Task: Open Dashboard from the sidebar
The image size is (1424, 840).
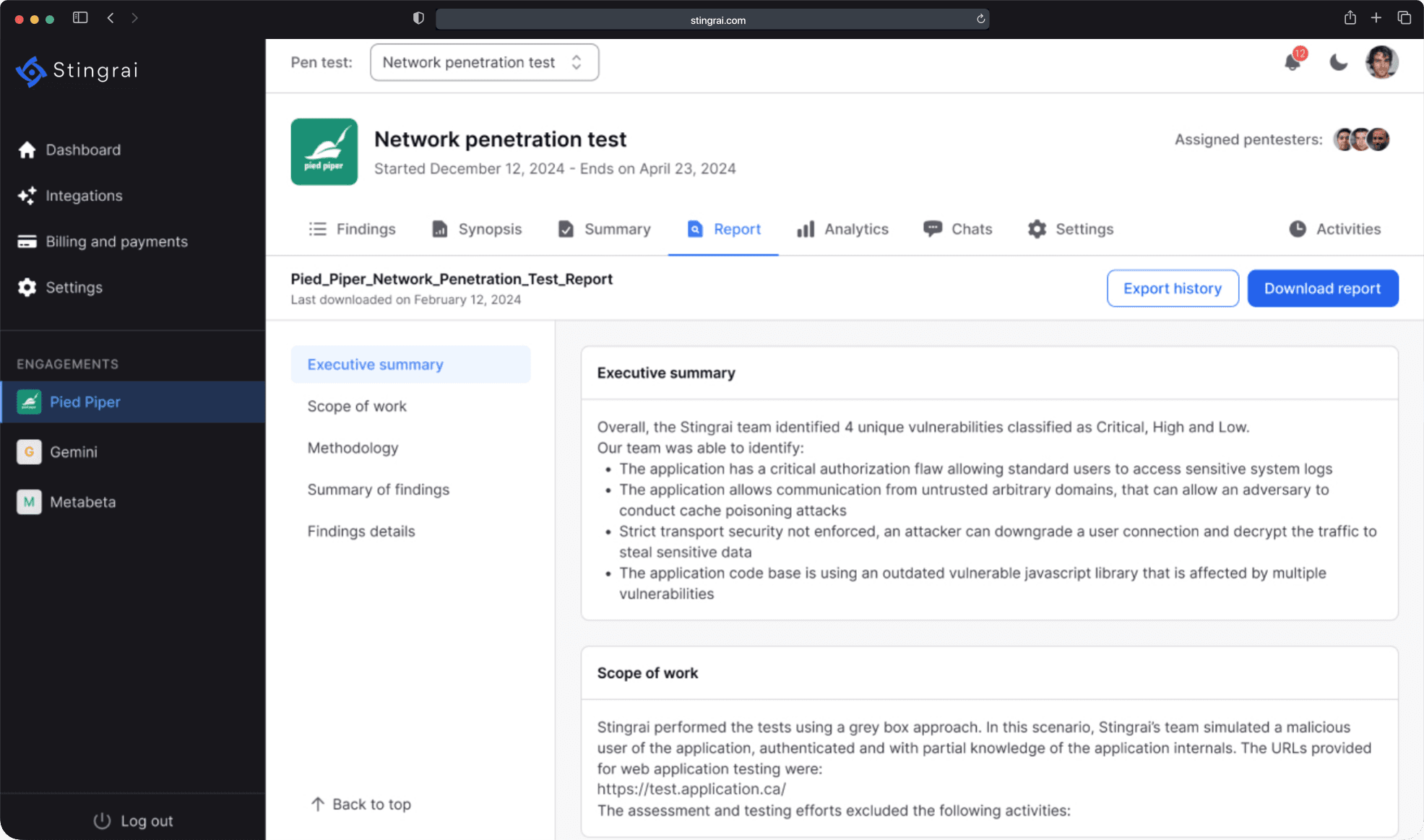Action: pyautogui.click(x=82, y=150)
